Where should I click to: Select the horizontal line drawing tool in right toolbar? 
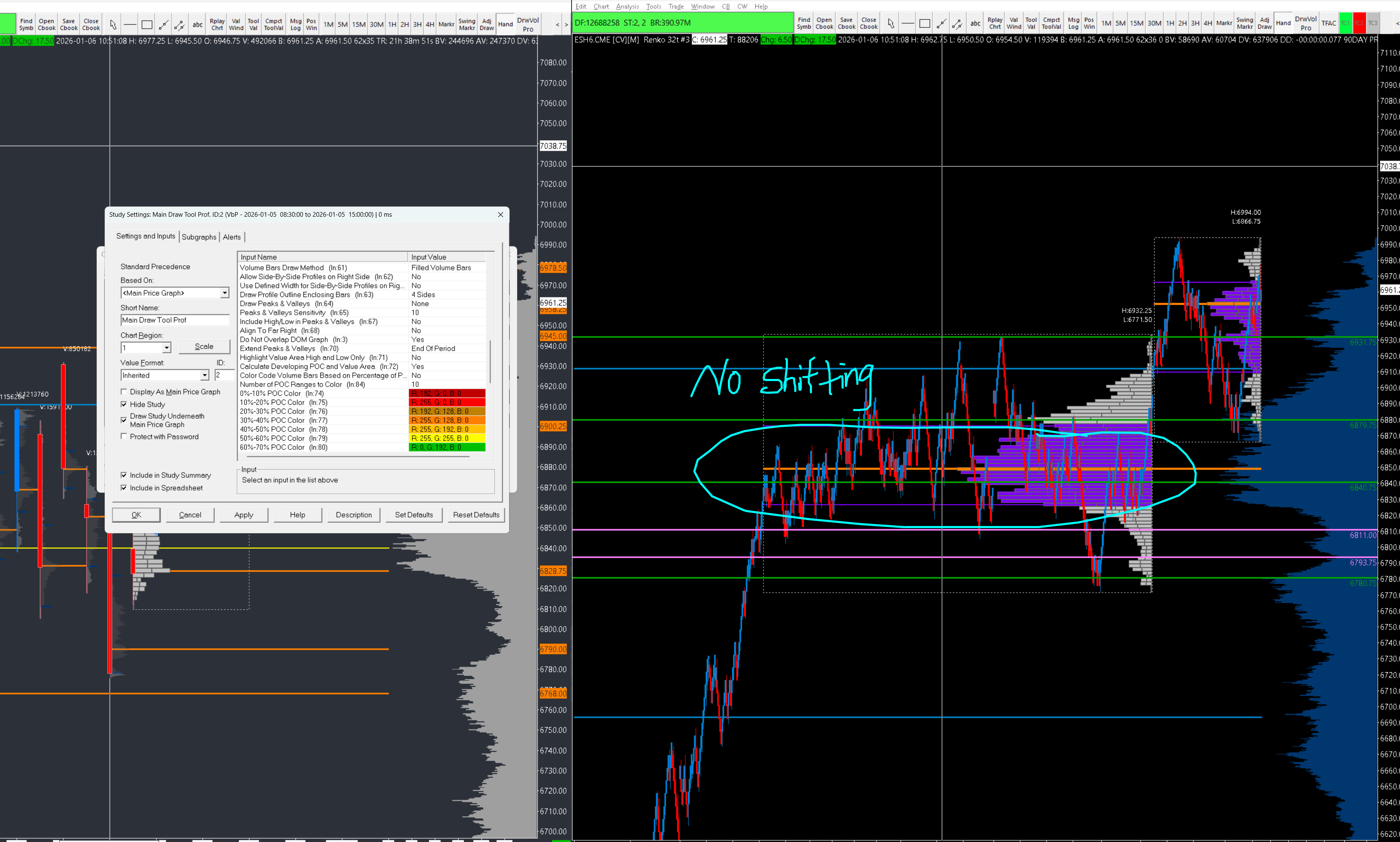(x=907, y=23)
